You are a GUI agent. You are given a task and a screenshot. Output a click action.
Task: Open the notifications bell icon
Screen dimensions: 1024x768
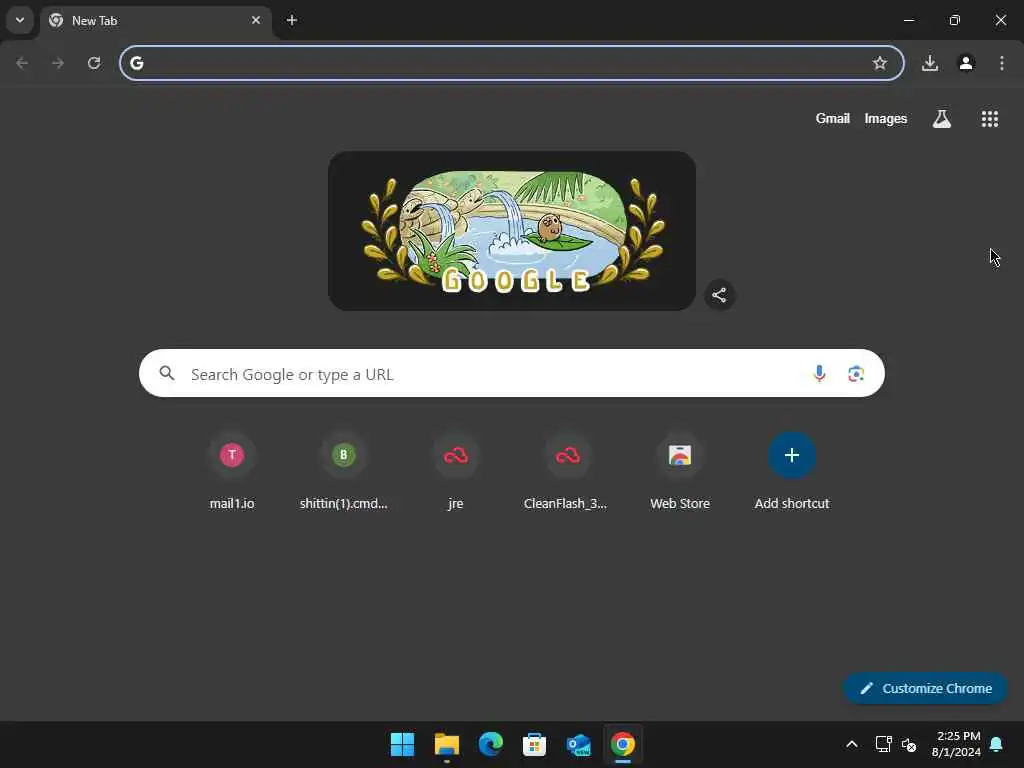coord(997,744)
